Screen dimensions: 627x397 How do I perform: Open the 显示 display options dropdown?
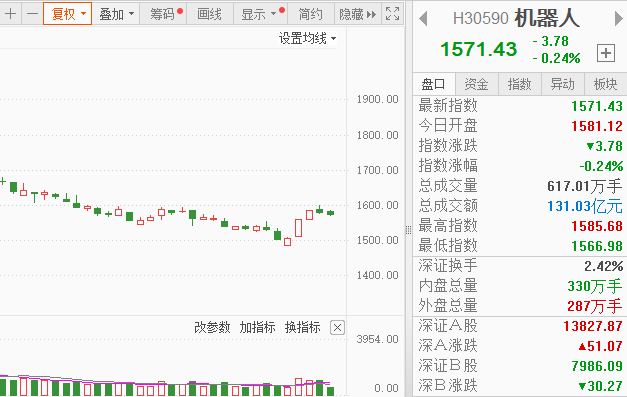(x=263, y=14)
